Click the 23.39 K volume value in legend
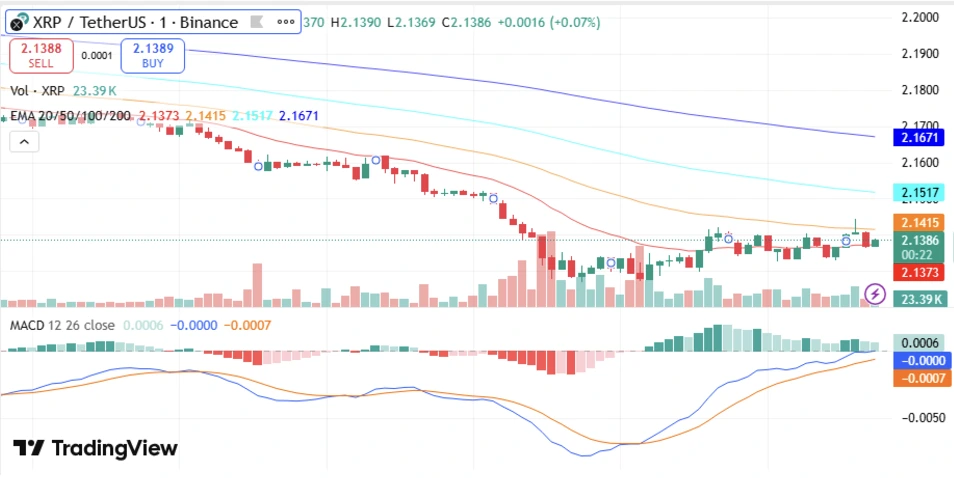 click(x=95, y=91)
